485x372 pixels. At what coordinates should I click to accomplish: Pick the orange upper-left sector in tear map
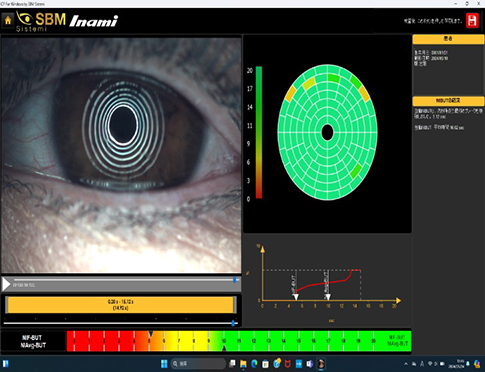pos(291,94)
